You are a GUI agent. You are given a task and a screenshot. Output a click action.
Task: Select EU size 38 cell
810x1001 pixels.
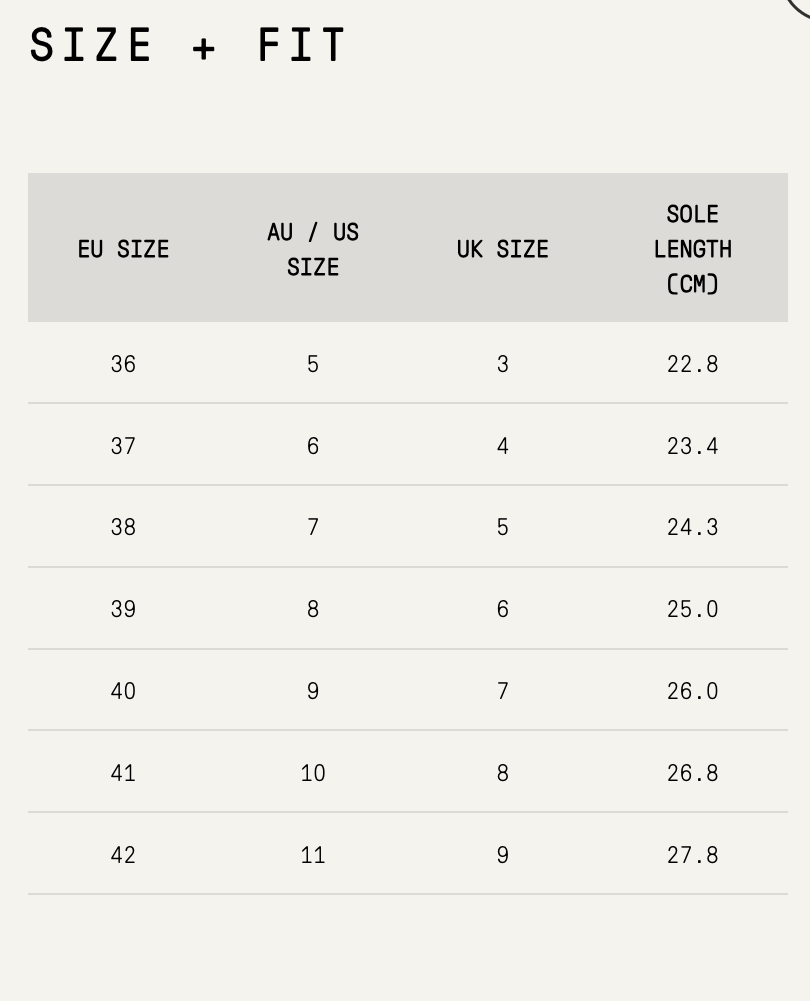coord(123,527)
